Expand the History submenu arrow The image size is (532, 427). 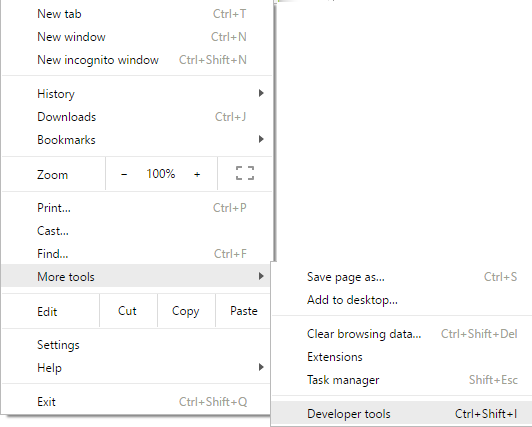click(261, 93)
